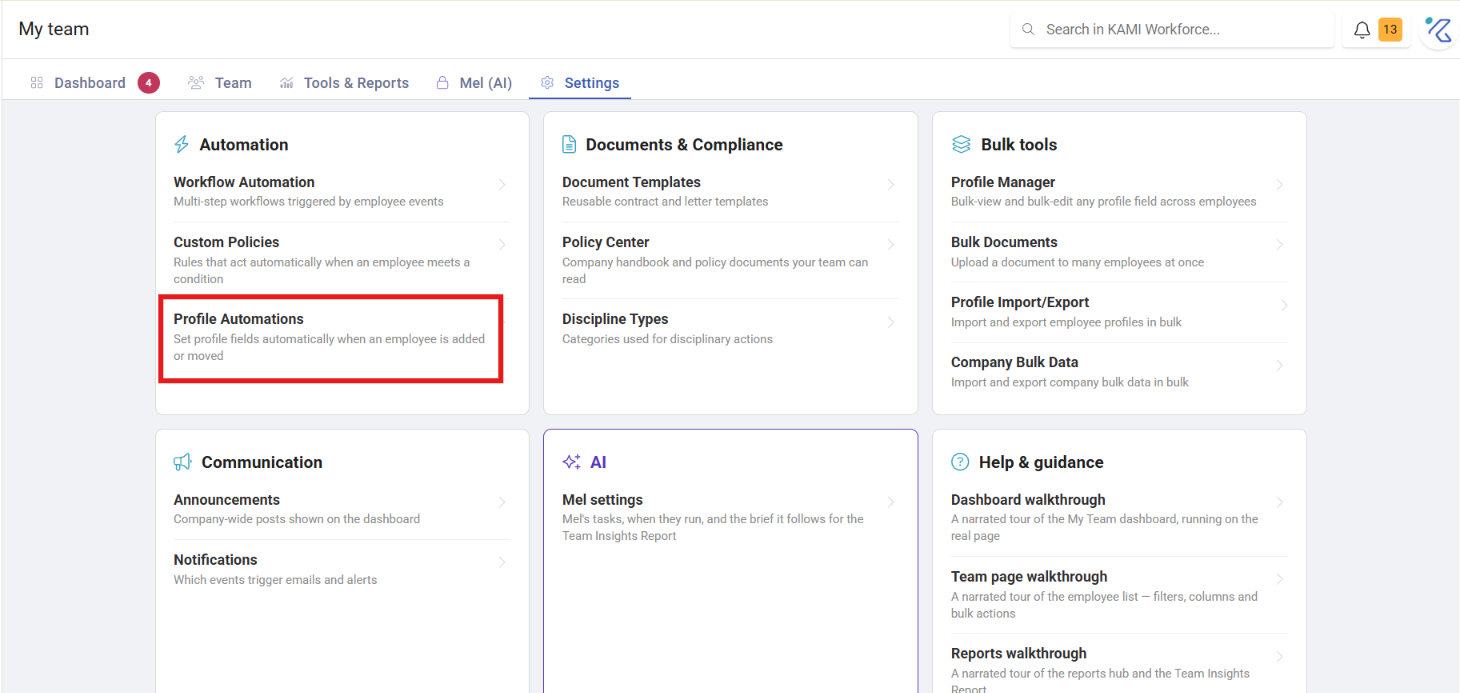Open the Workflow Automation link
Screen dimensions: 1460x693
[x=244, y=182]
